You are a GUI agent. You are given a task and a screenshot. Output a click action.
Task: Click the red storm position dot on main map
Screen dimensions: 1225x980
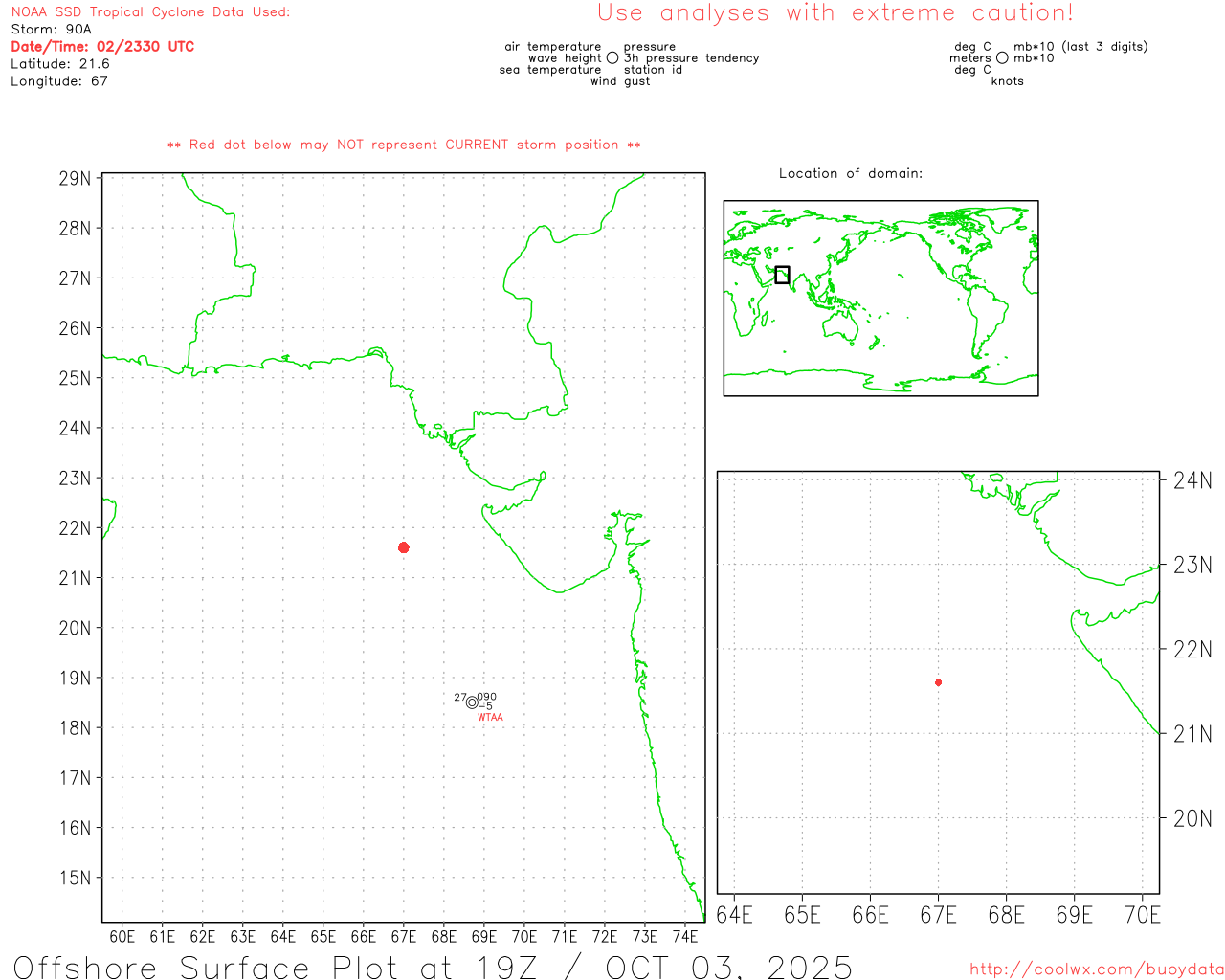[x=404, y=547]
